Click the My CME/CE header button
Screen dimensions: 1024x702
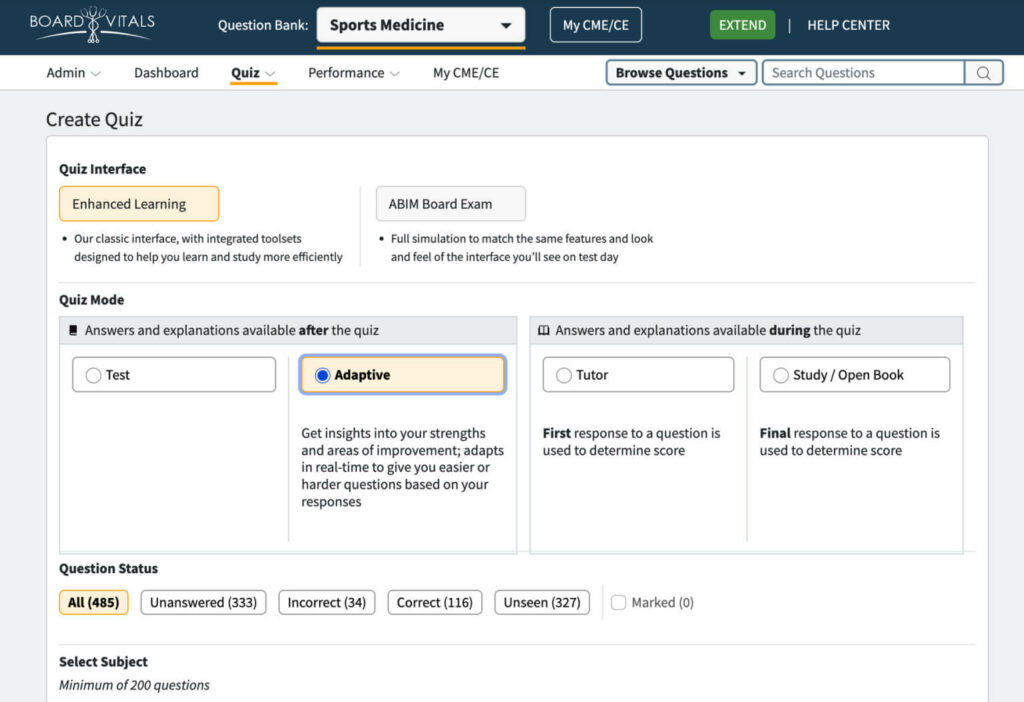(x=596, y=25)
